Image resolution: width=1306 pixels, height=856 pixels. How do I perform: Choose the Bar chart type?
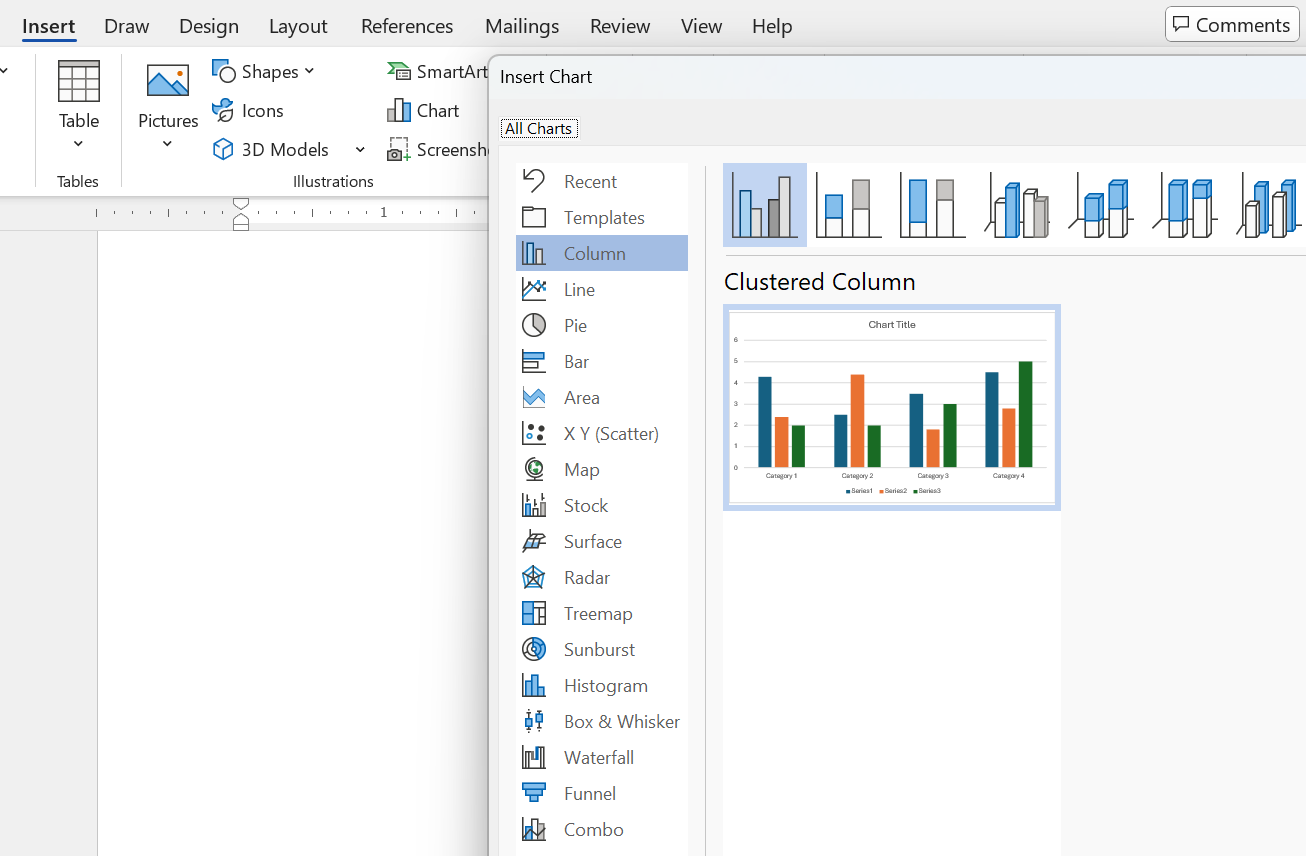point(601,361)
